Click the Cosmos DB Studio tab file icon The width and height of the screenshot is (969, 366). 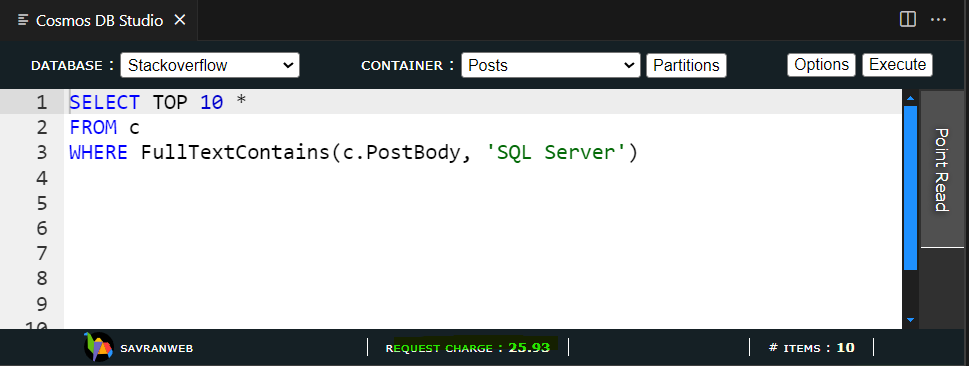pyautogui.click(x=23, y=20)
